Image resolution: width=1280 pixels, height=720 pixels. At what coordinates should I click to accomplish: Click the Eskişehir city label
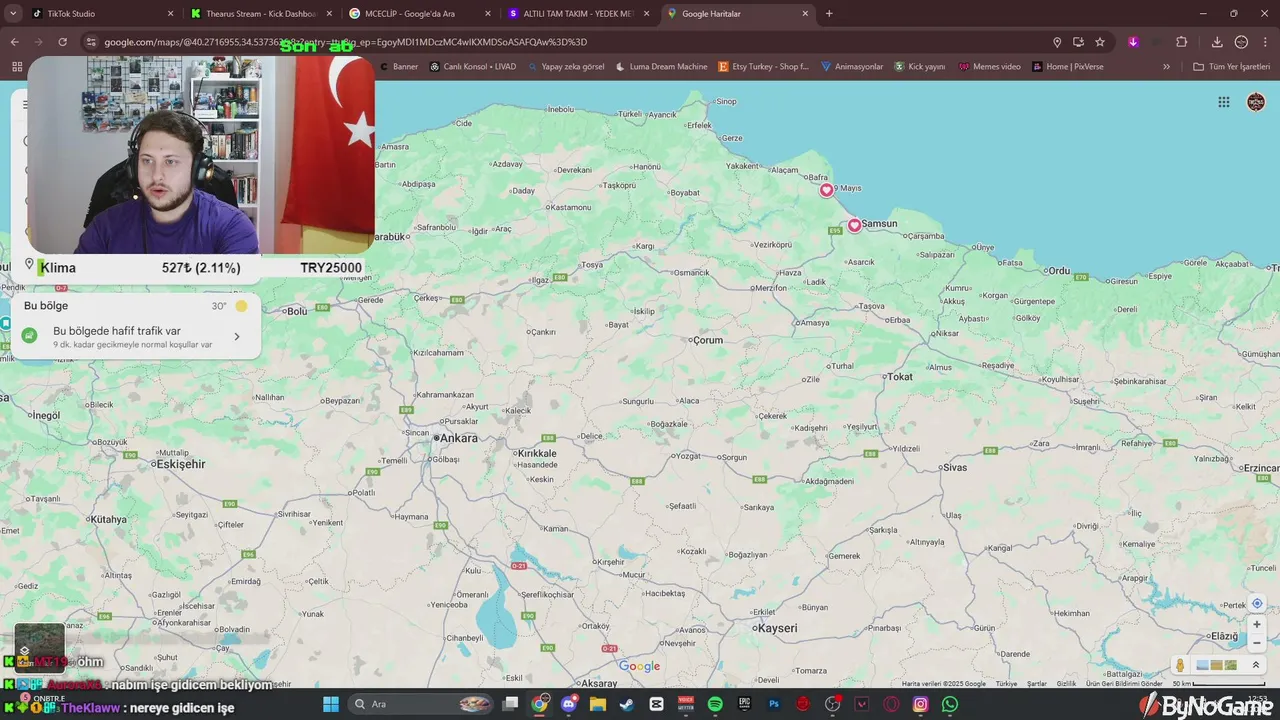(180, 464)
